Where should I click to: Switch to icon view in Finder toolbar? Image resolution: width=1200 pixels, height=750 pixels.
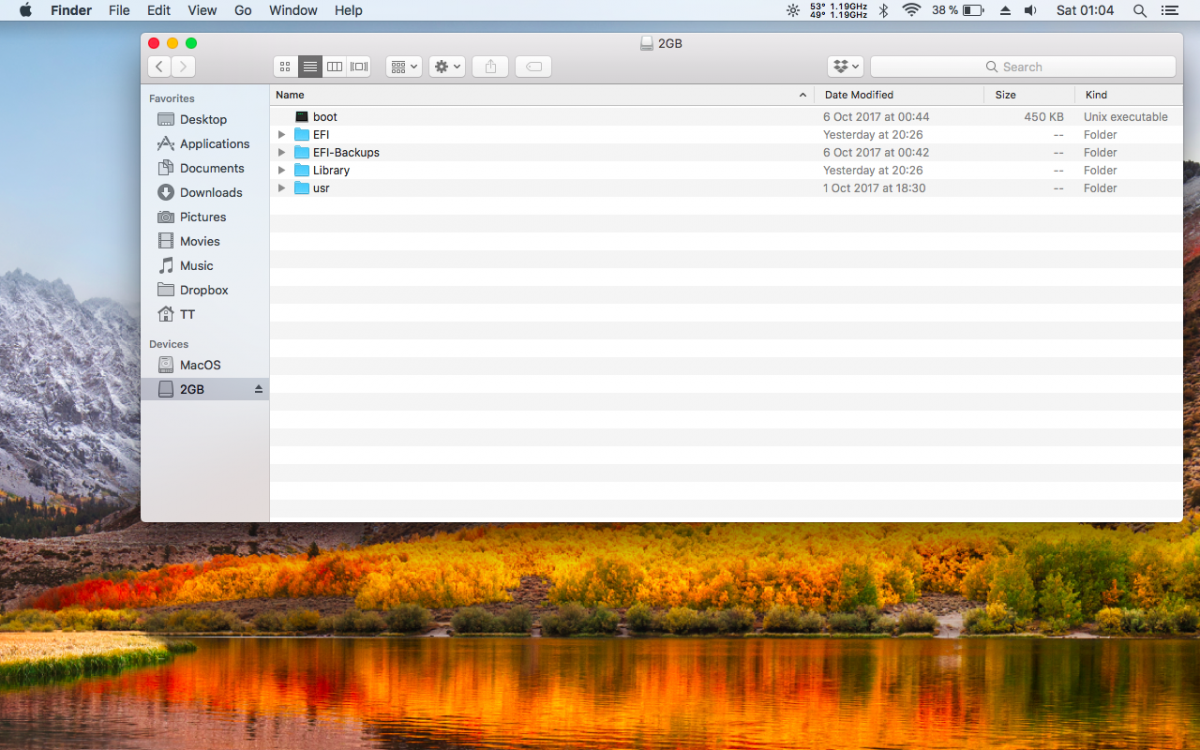[x=285, y=67]
